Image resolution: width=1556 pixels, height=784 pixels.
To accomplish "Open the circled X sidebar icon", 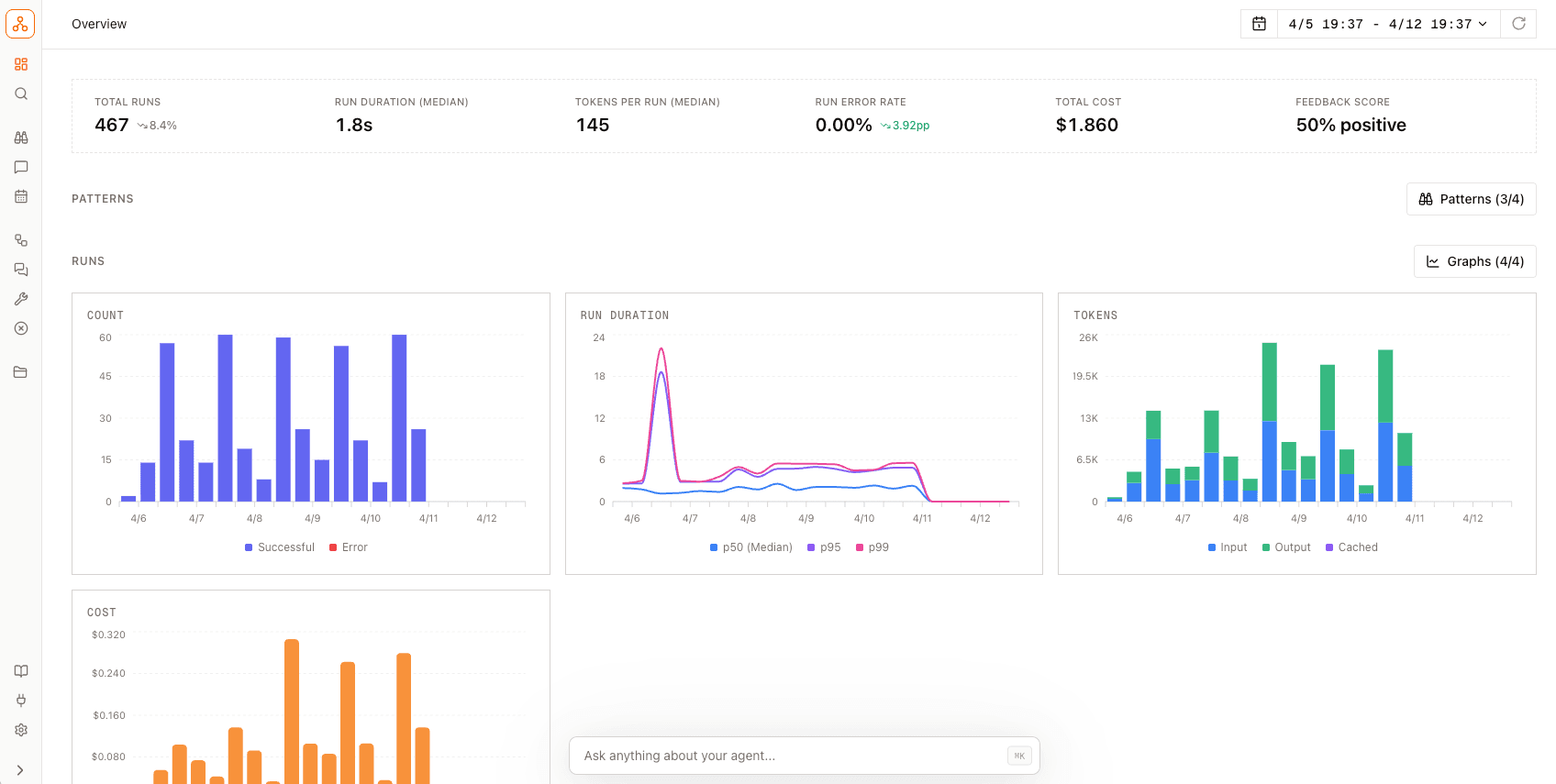I will (21, 328).
